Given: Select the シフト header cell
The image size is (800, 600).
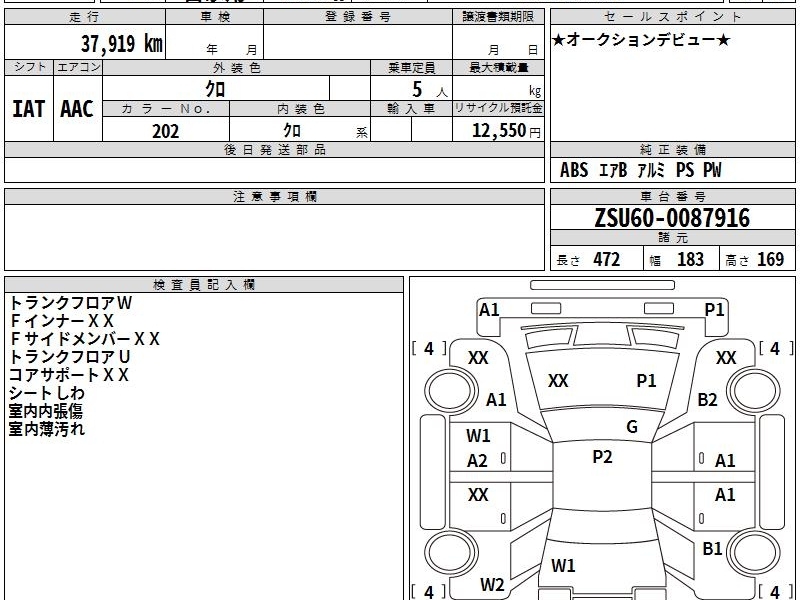Looking at the screenshot, I should (29, 67).
